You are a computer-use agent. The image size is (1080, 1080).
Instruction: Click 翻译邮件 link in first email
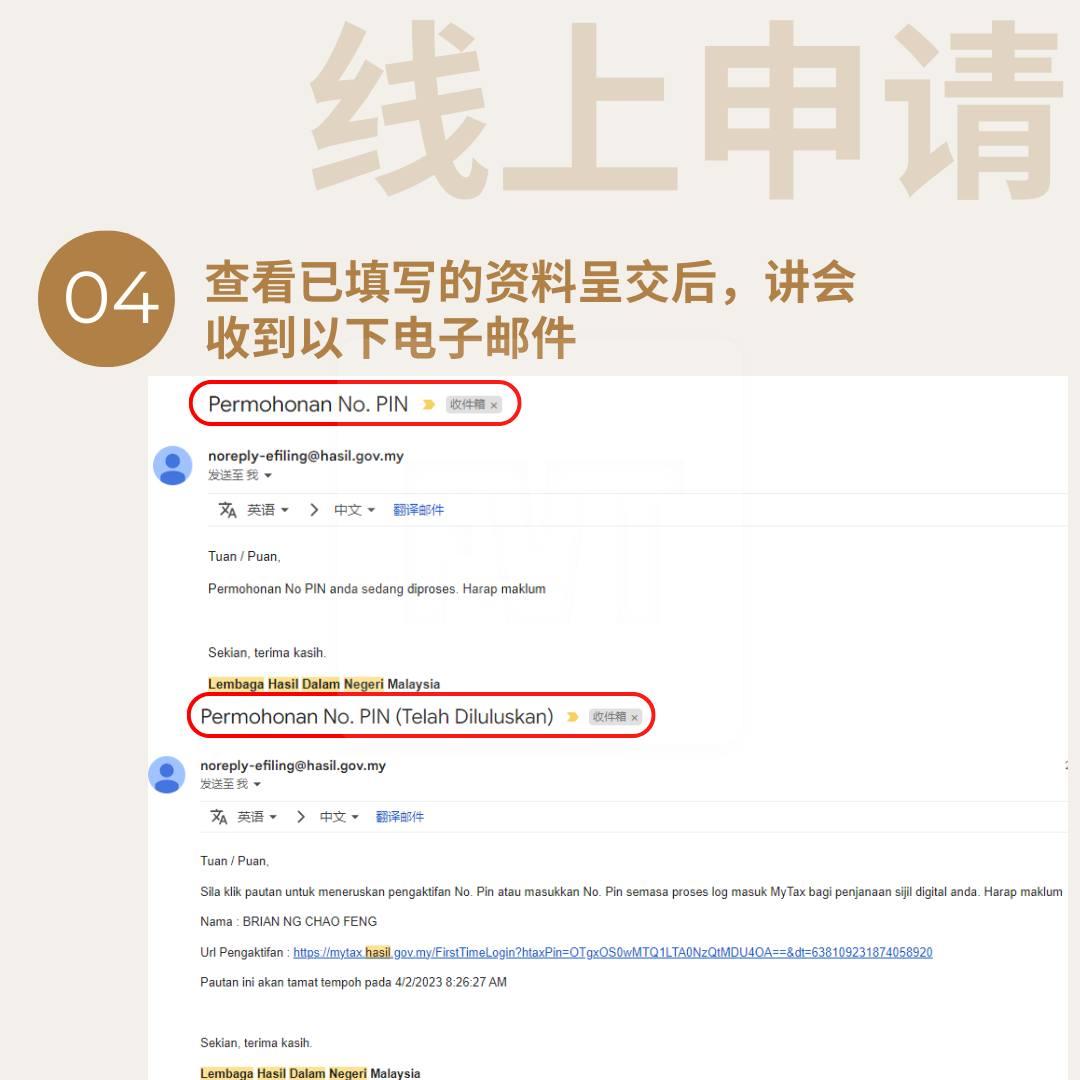[x=418, y=510]
